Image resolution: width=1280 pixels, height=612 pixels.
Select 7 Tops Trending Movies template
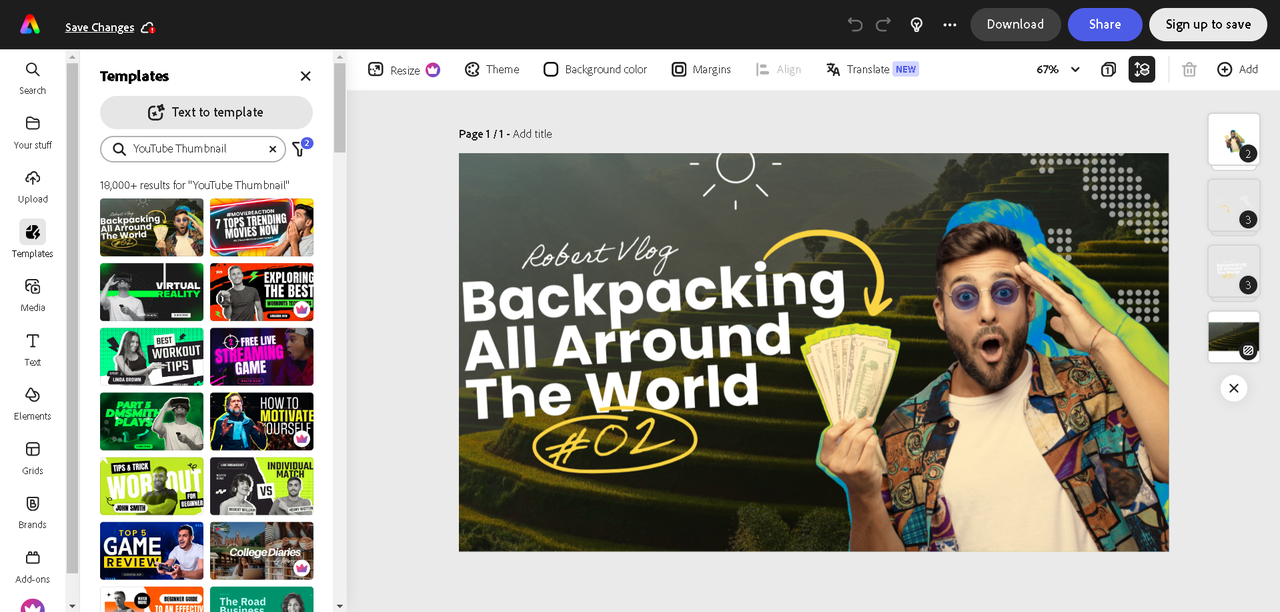click(262, 227)
